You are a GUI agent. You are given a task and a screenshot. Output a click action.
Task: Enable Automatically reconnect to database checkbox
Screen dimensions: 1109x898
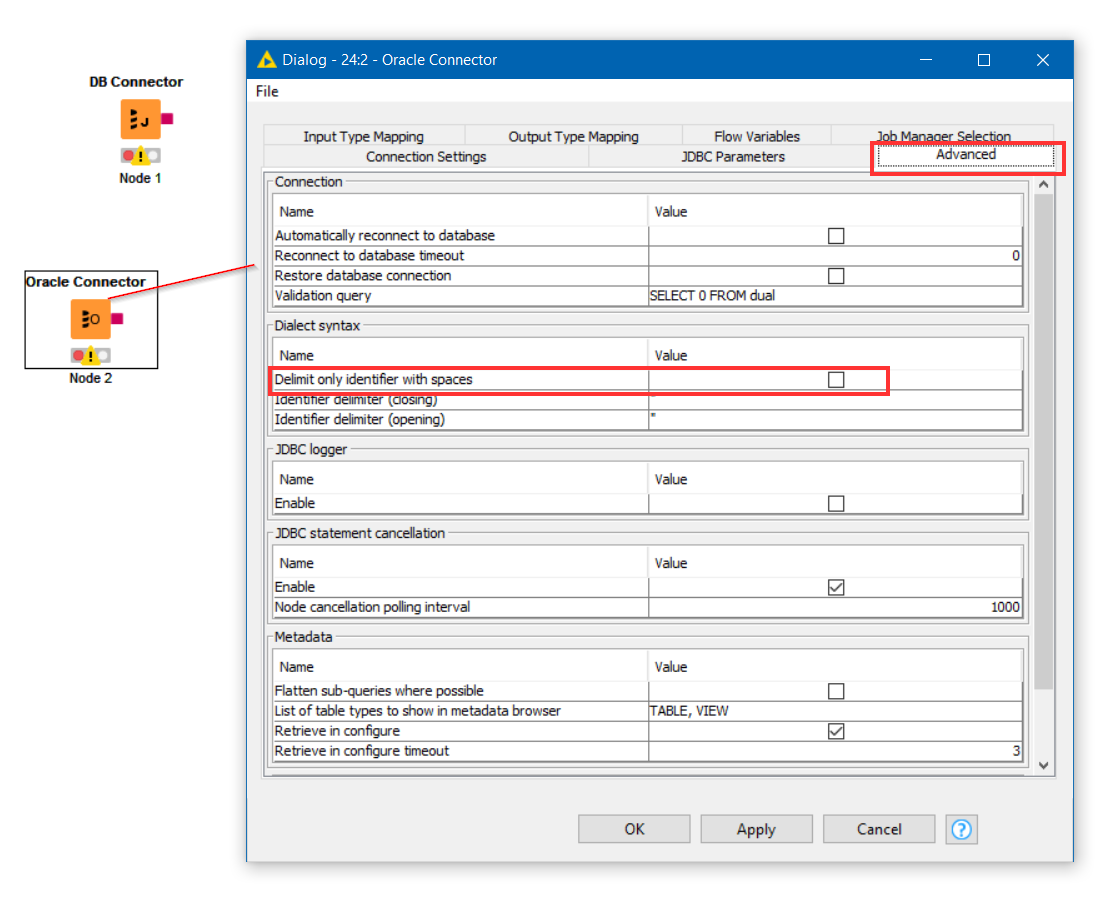click(836, 235)
